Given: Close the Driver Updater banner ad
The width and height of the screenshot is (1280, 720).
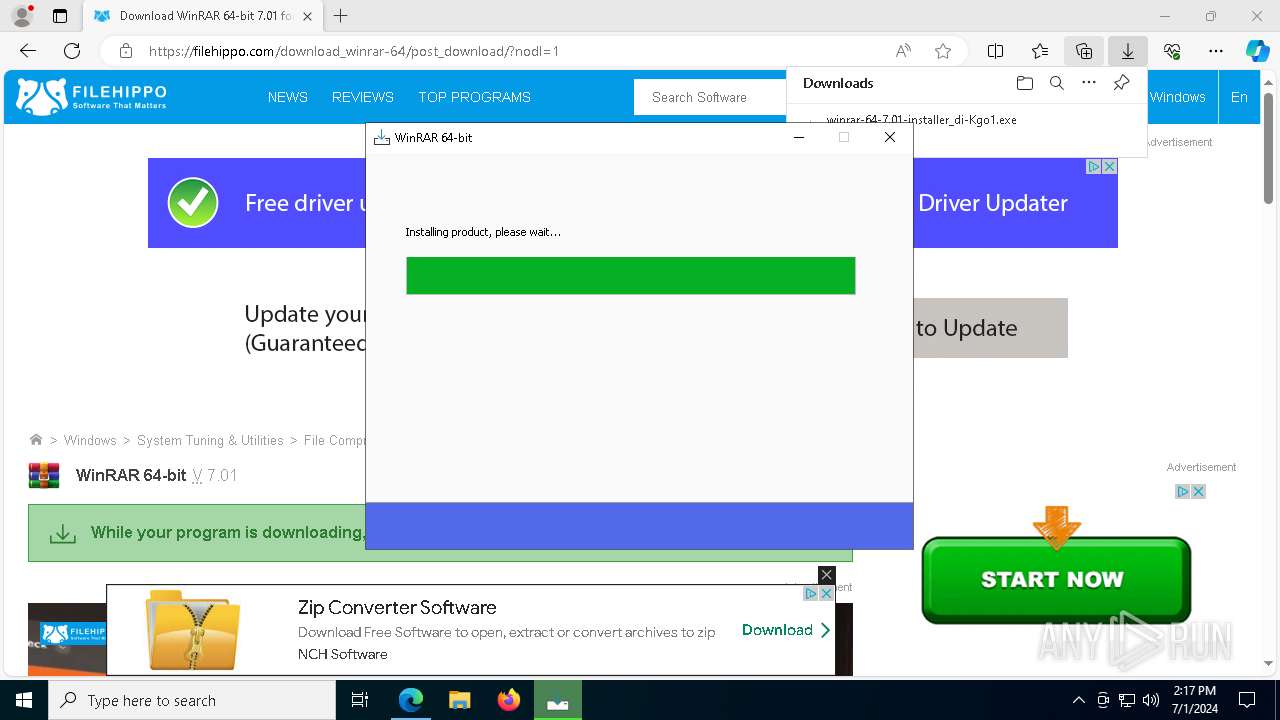Looking at the screenshot, I should tap(1109, 167).
